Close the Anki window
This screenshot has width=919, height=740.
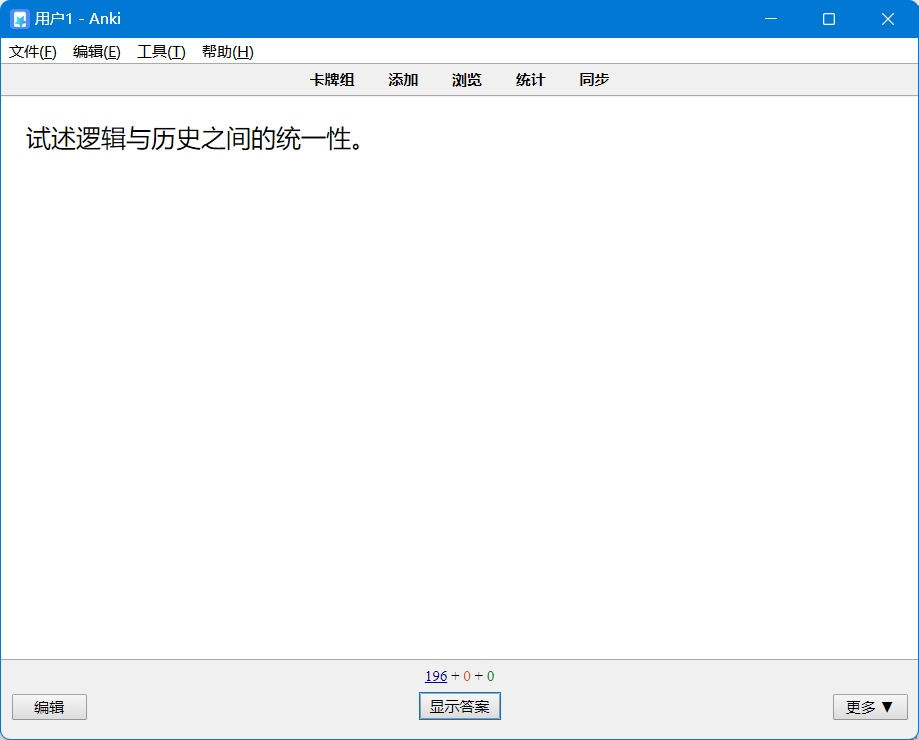click(x=887, y=19)
